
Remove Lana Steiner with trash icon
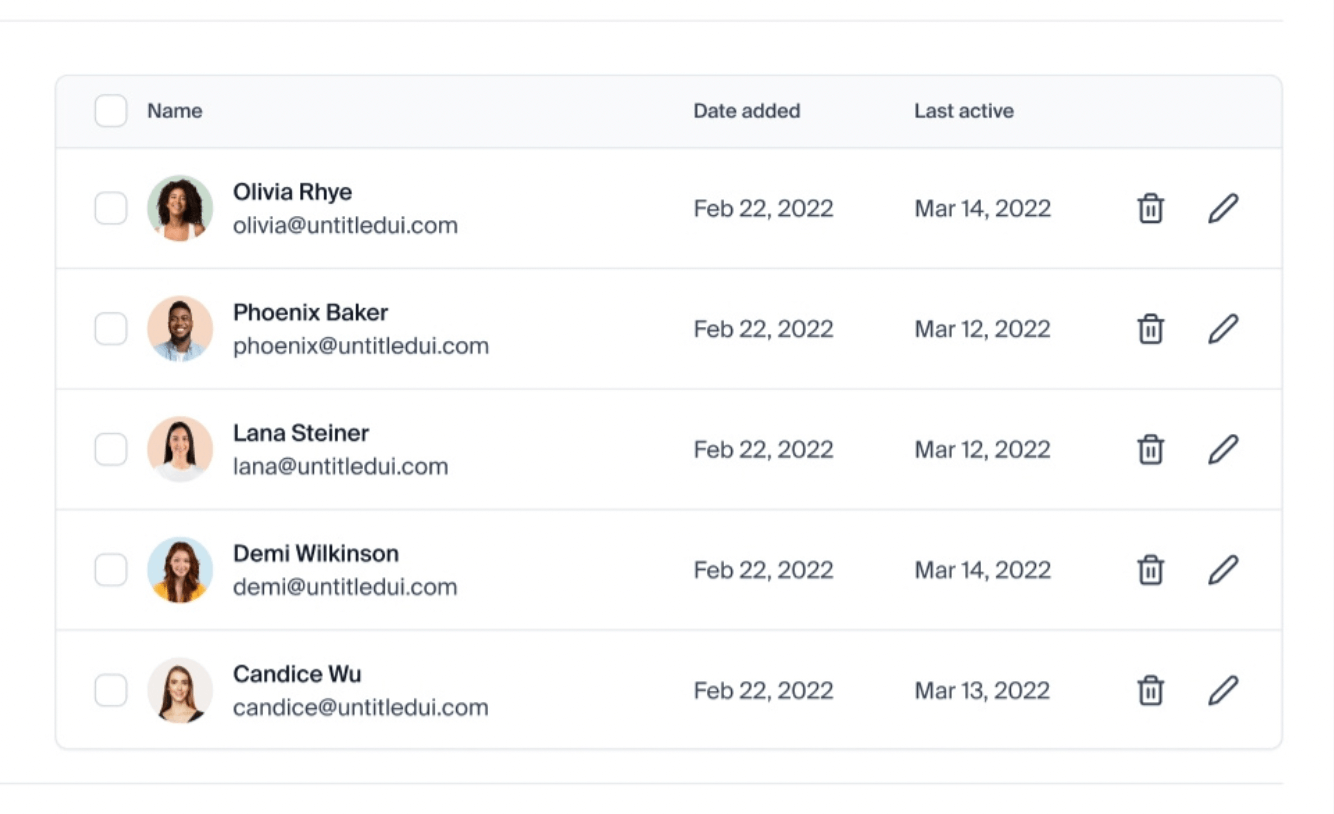[1151, 449]
